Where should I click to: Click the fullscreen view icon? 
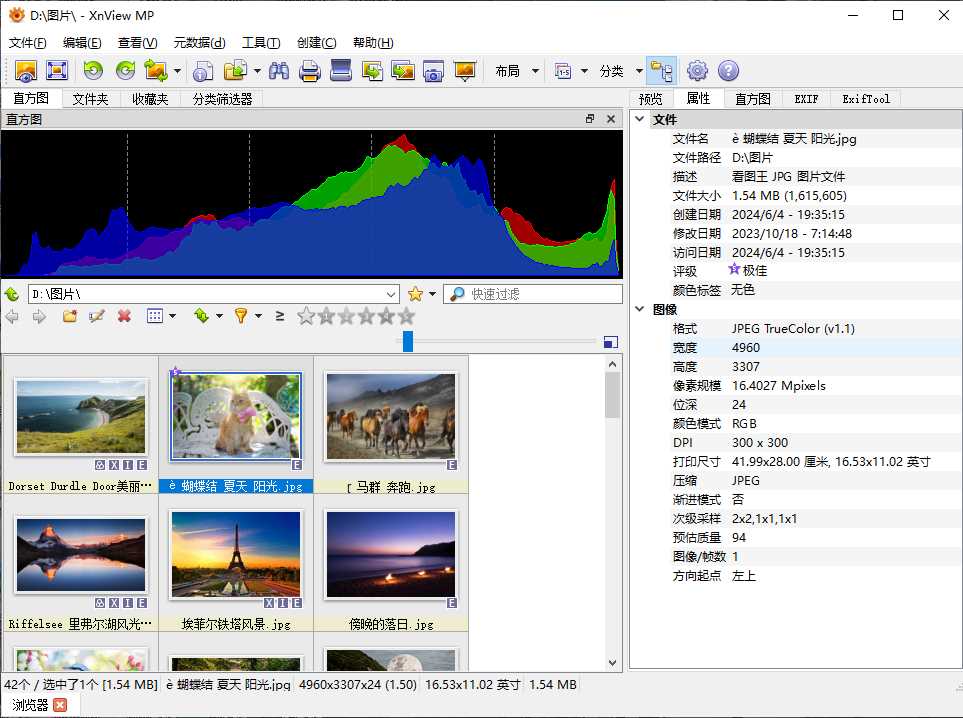[57, 71]
